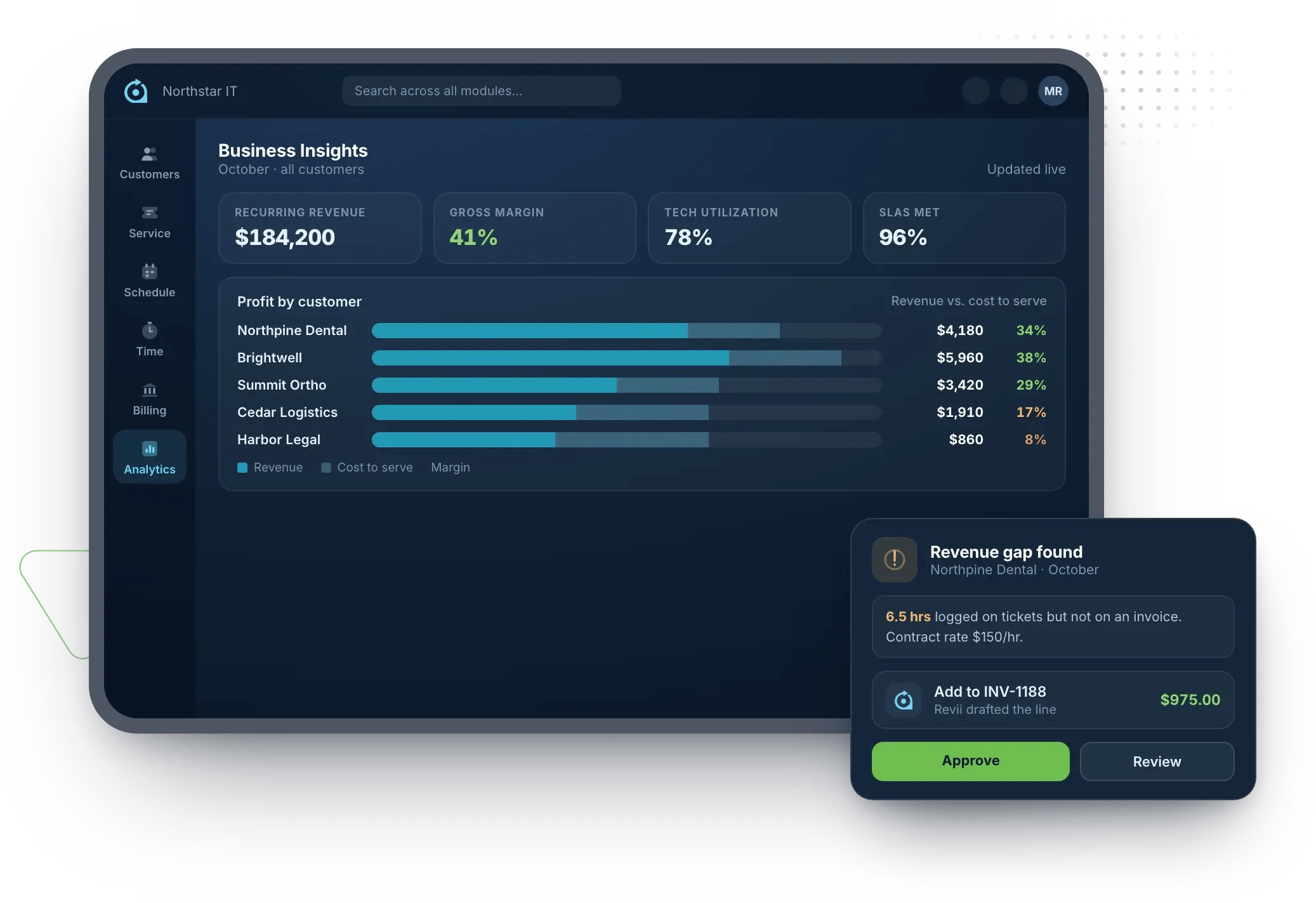Click the Margin legend label
The height and width of the screenshot is (903, 1316).
click(x=451, y=467)
